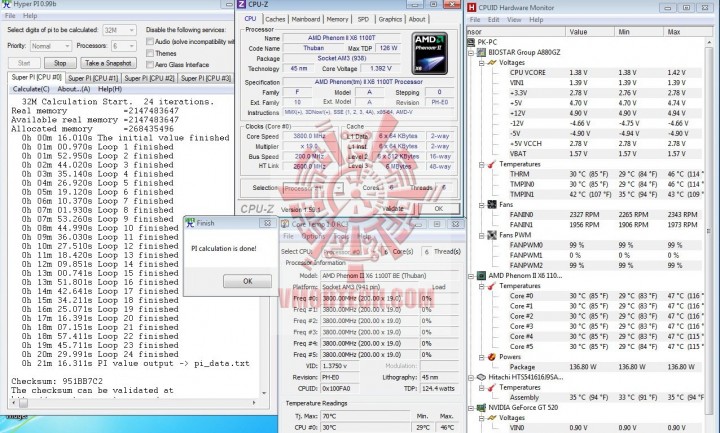Click Temperatures icon under AMD Phenom II X6
Viewport: 720px width, 433px height.
492,286
